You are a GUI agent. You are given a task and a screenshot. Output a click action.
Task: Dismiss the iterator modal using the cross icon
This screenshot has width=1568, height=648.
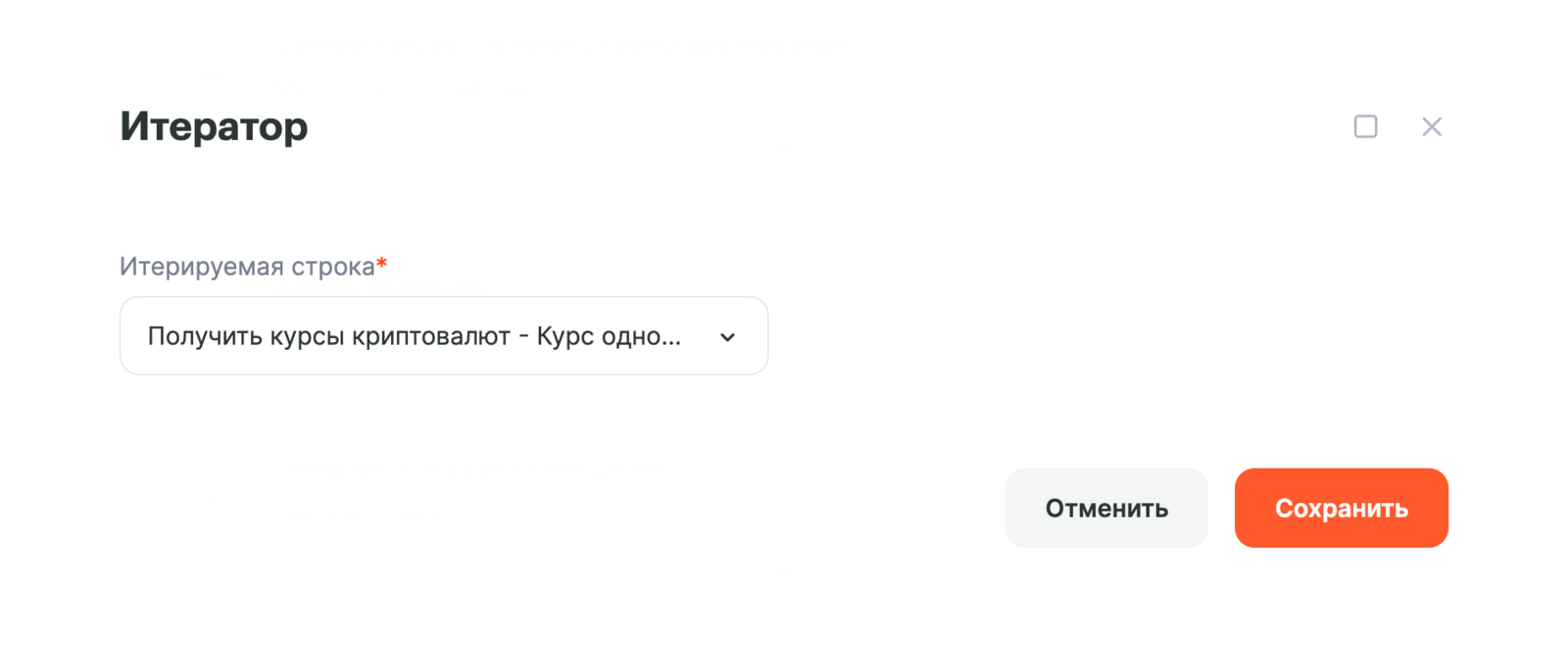1432,126
